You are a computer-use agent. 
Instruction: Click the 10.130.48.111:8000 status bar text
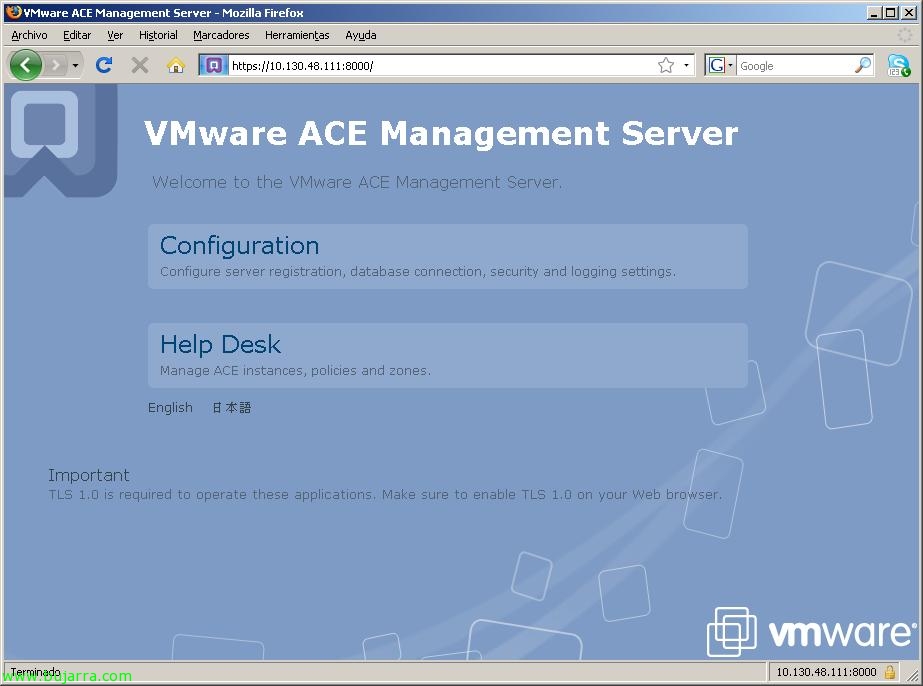tap(826, 672)
